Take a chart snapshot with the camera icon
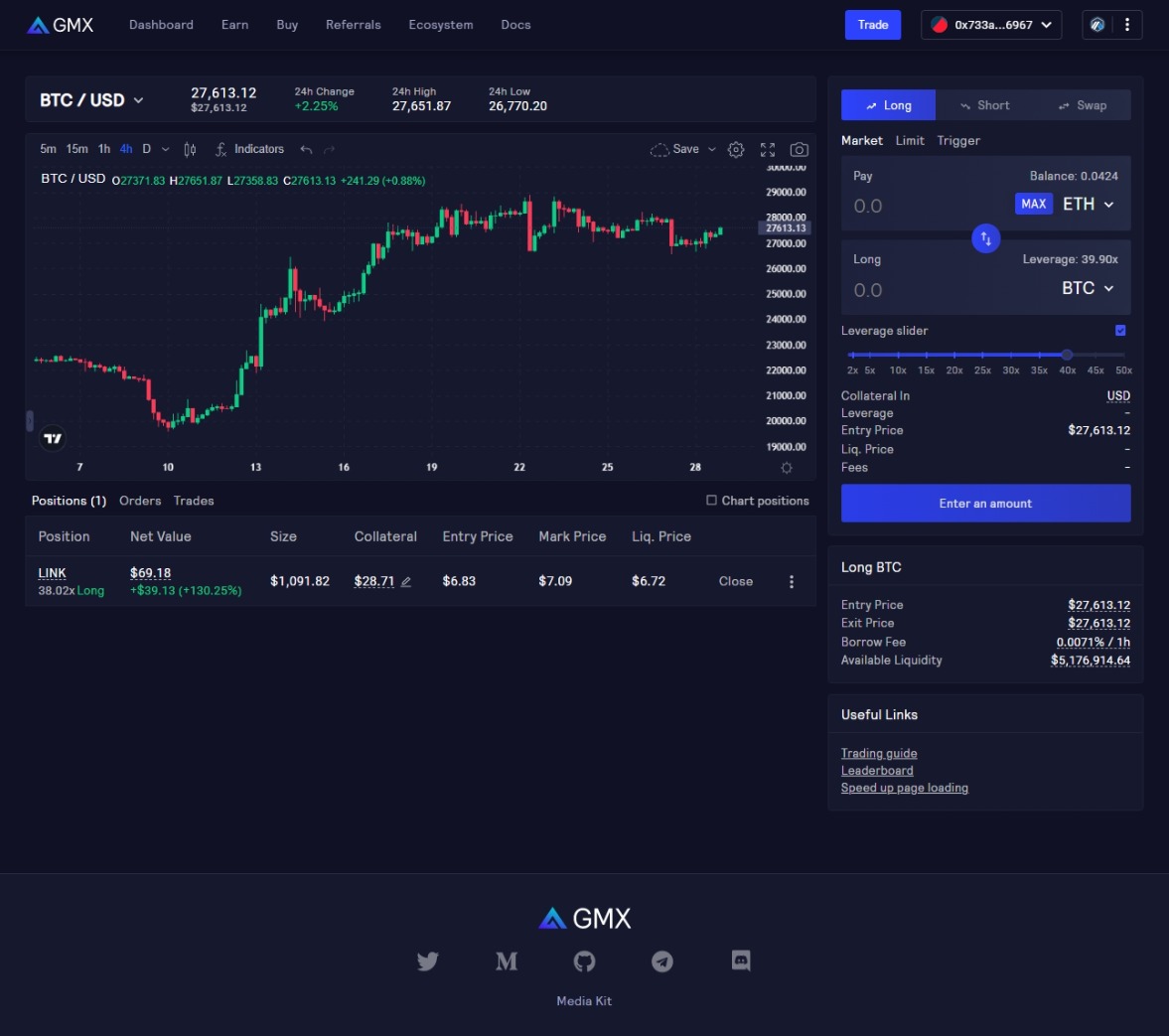1169x1036 pixels. [x=799, y=149]
